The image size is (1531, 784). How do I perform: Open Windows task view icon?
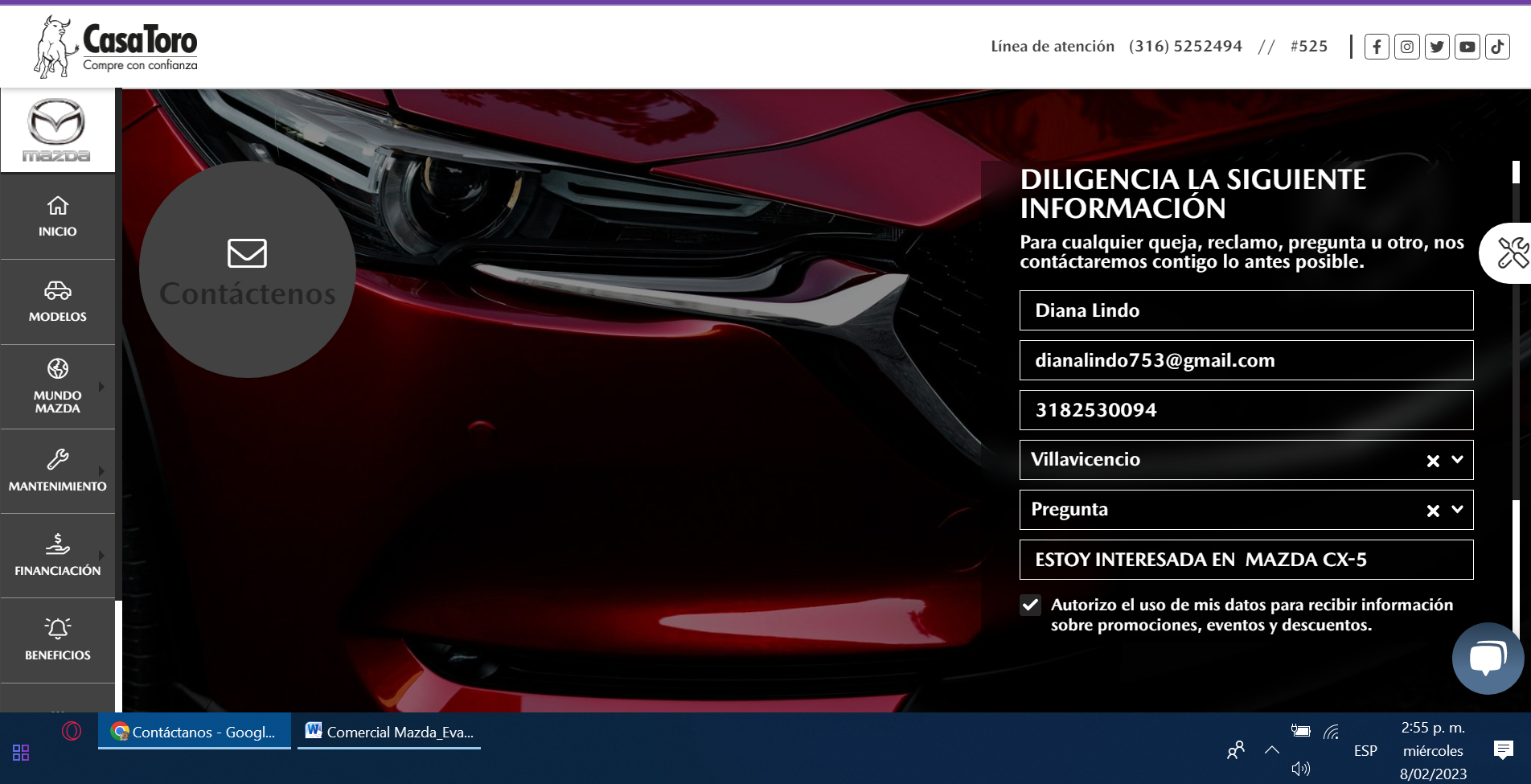click(21, 753)
